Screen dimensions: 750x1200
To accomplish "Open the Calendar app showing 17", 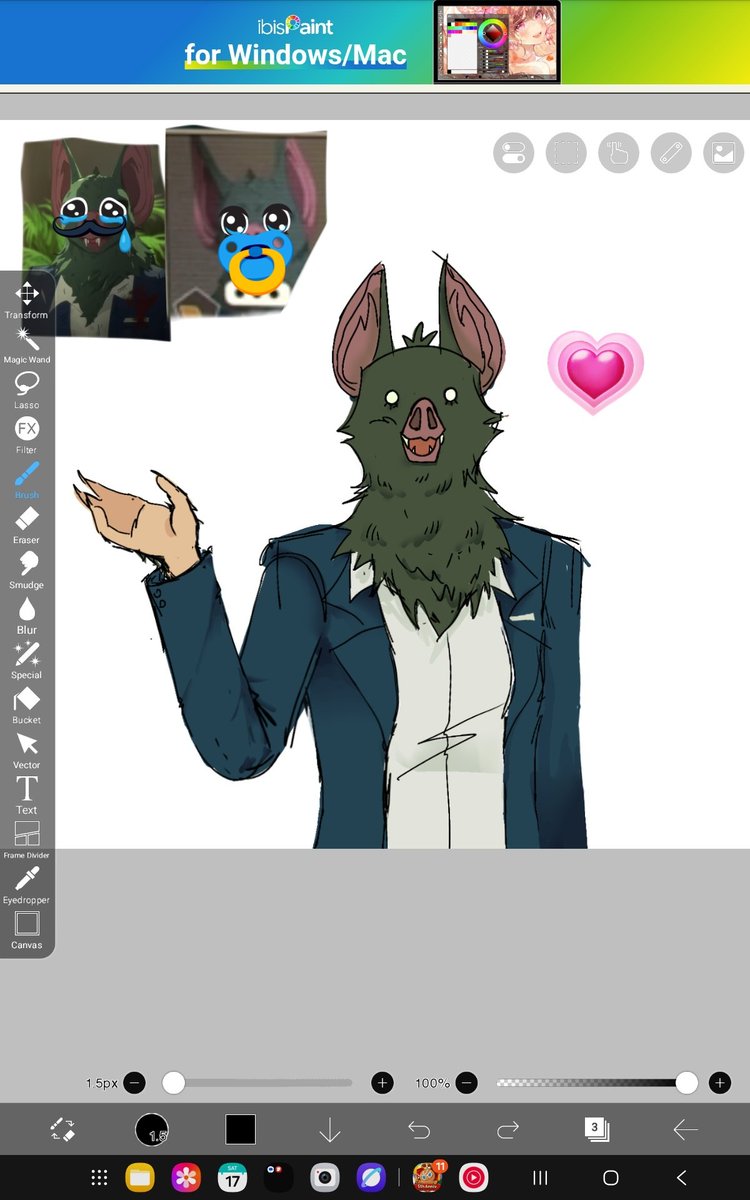I will click(232, 1177).
